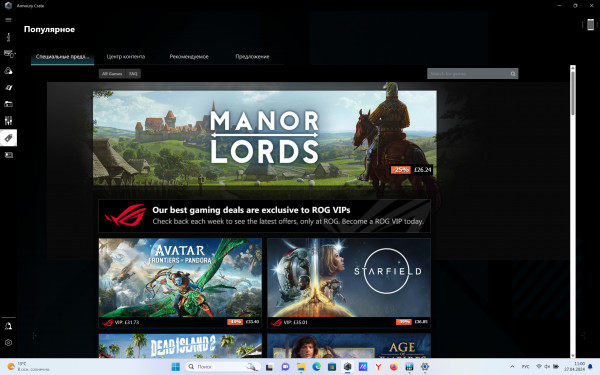
Task: Open the Devices icon in the sidebar
Action: [8, 54]
